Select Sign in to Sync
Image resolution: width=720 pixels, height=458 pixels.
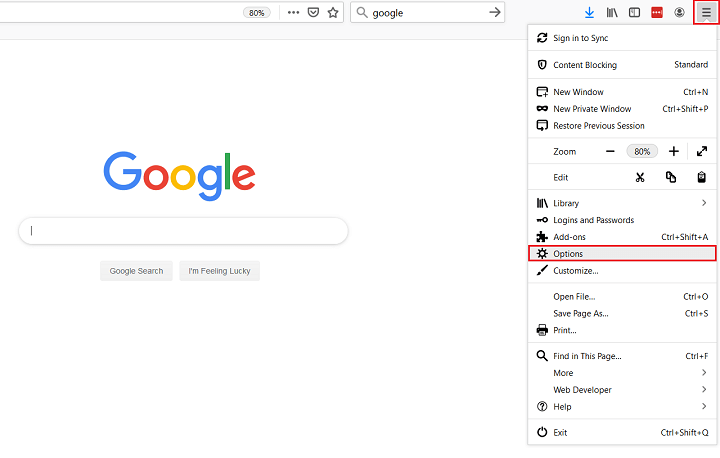622,38
